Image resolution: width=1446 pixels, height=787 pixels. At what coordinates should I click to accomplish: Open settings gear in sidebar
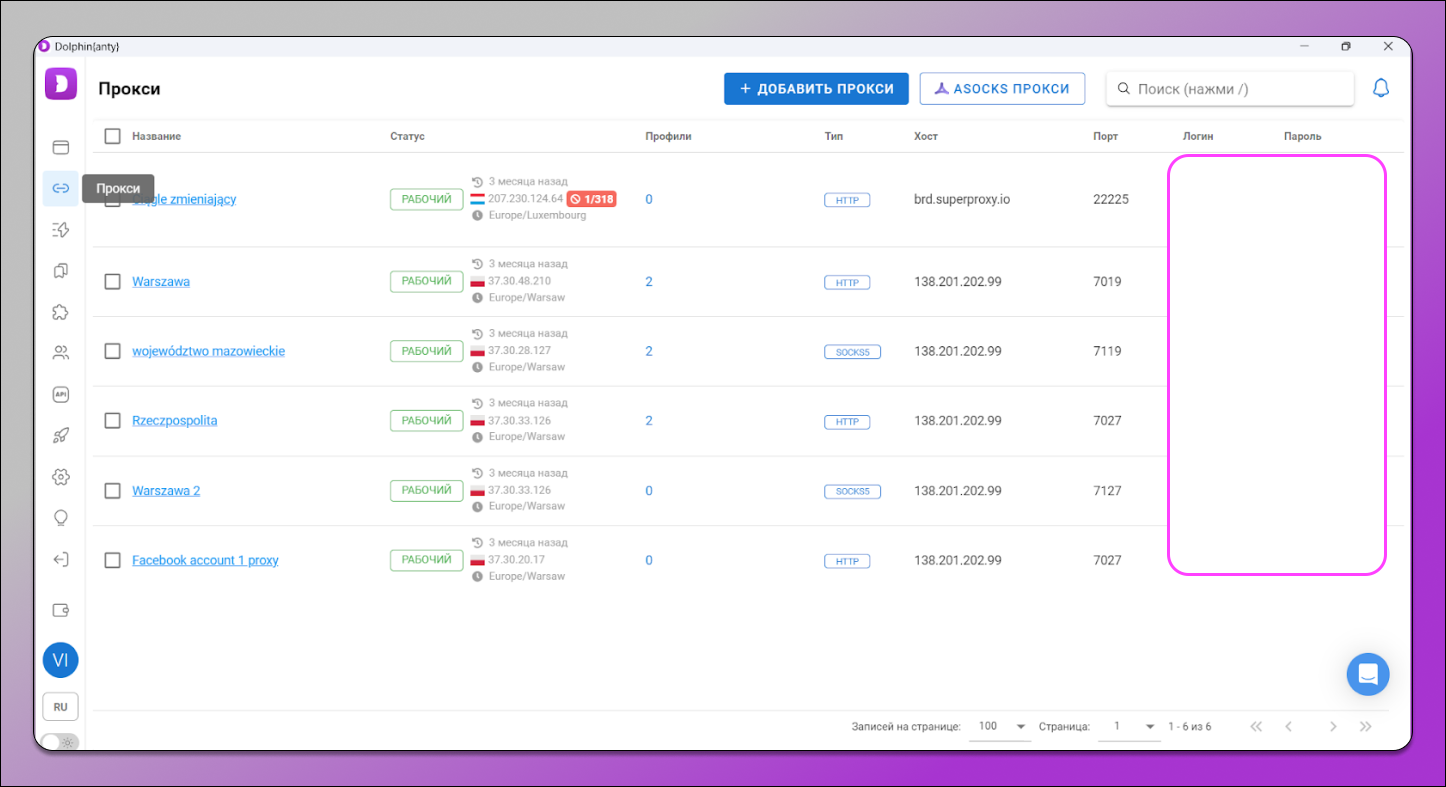tap(61, 477)
